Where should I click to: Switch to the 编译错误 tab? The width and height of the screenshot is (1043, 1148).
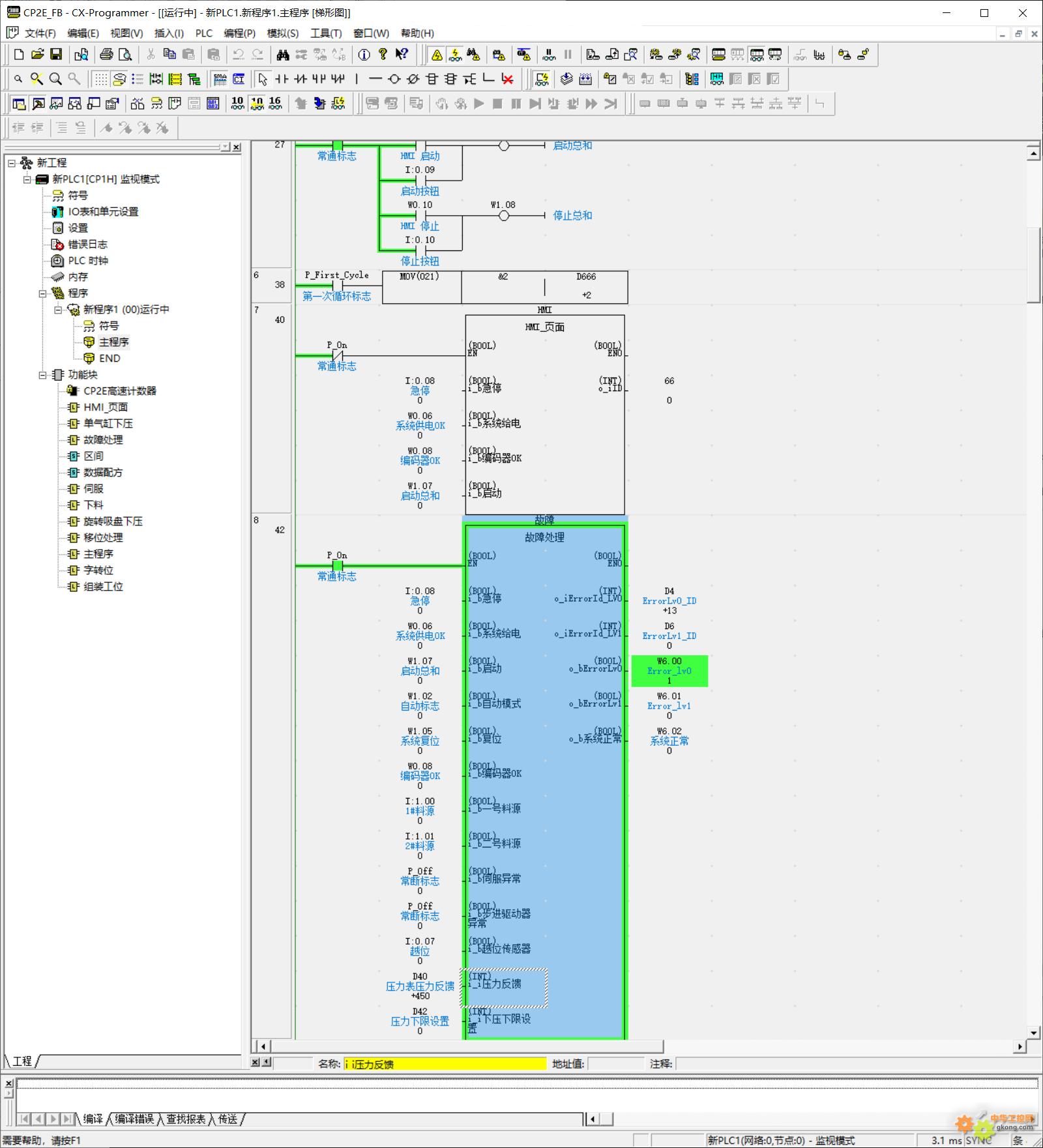[x=134, y=1119]
